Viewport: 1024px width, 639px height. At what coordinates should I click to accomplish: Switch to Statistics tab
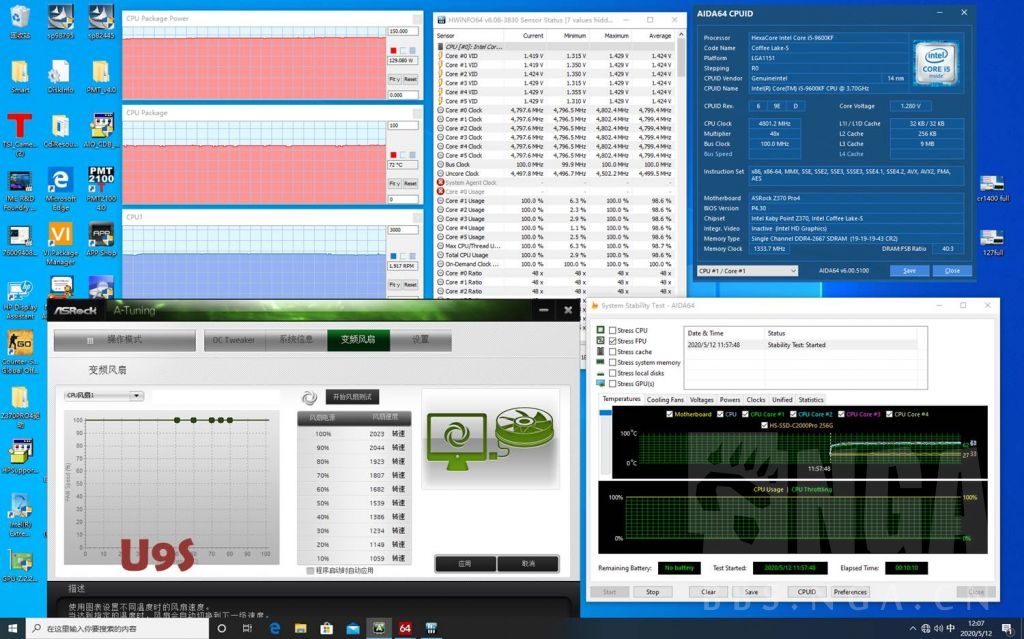click(810, 399)
